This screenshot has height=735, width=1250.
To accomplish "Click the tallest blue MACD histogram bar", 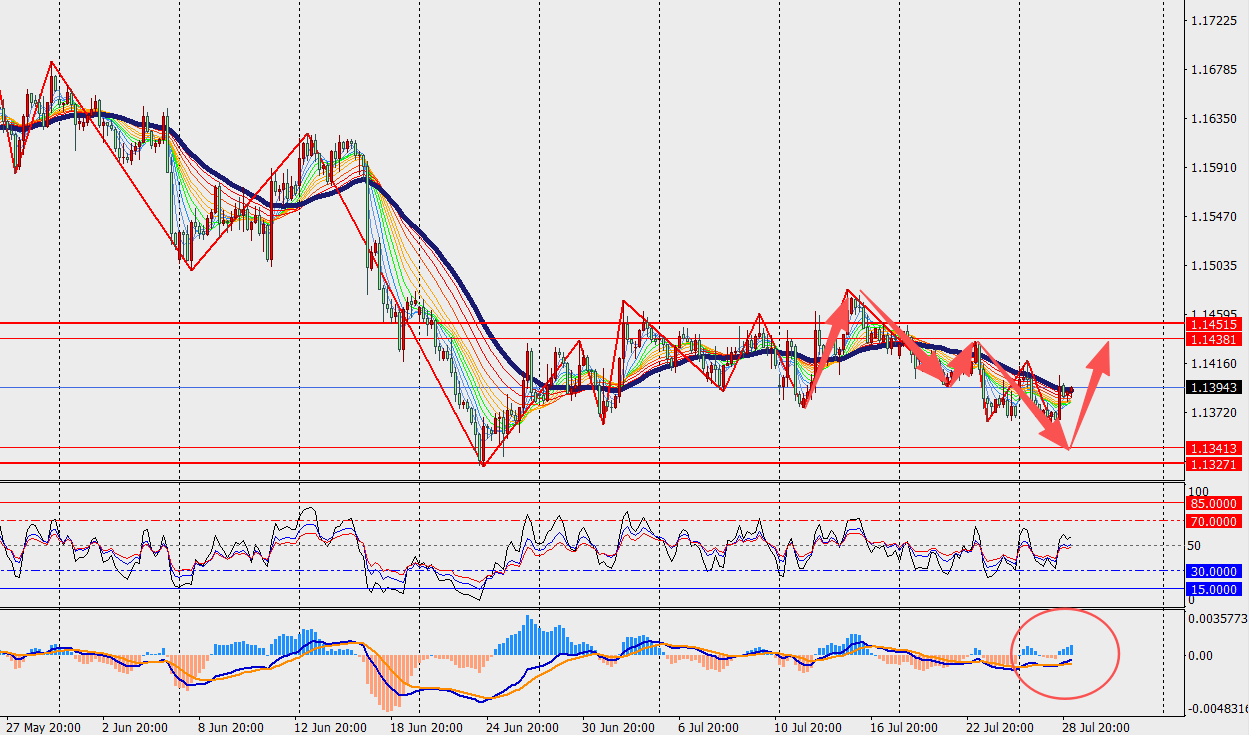I will click(x=528, y=635).
